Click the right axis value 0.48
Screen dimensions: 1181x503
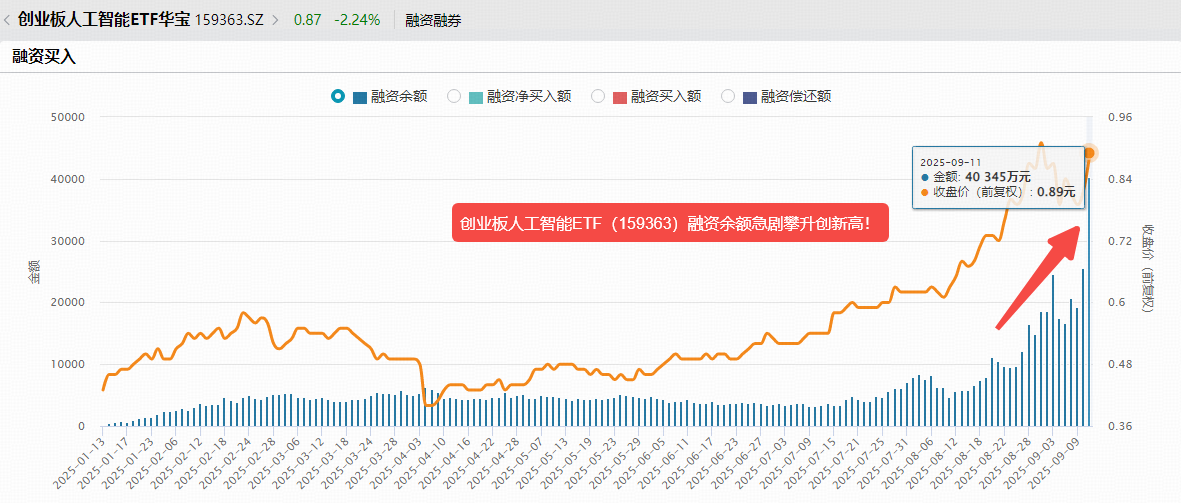pos(1118,364)
